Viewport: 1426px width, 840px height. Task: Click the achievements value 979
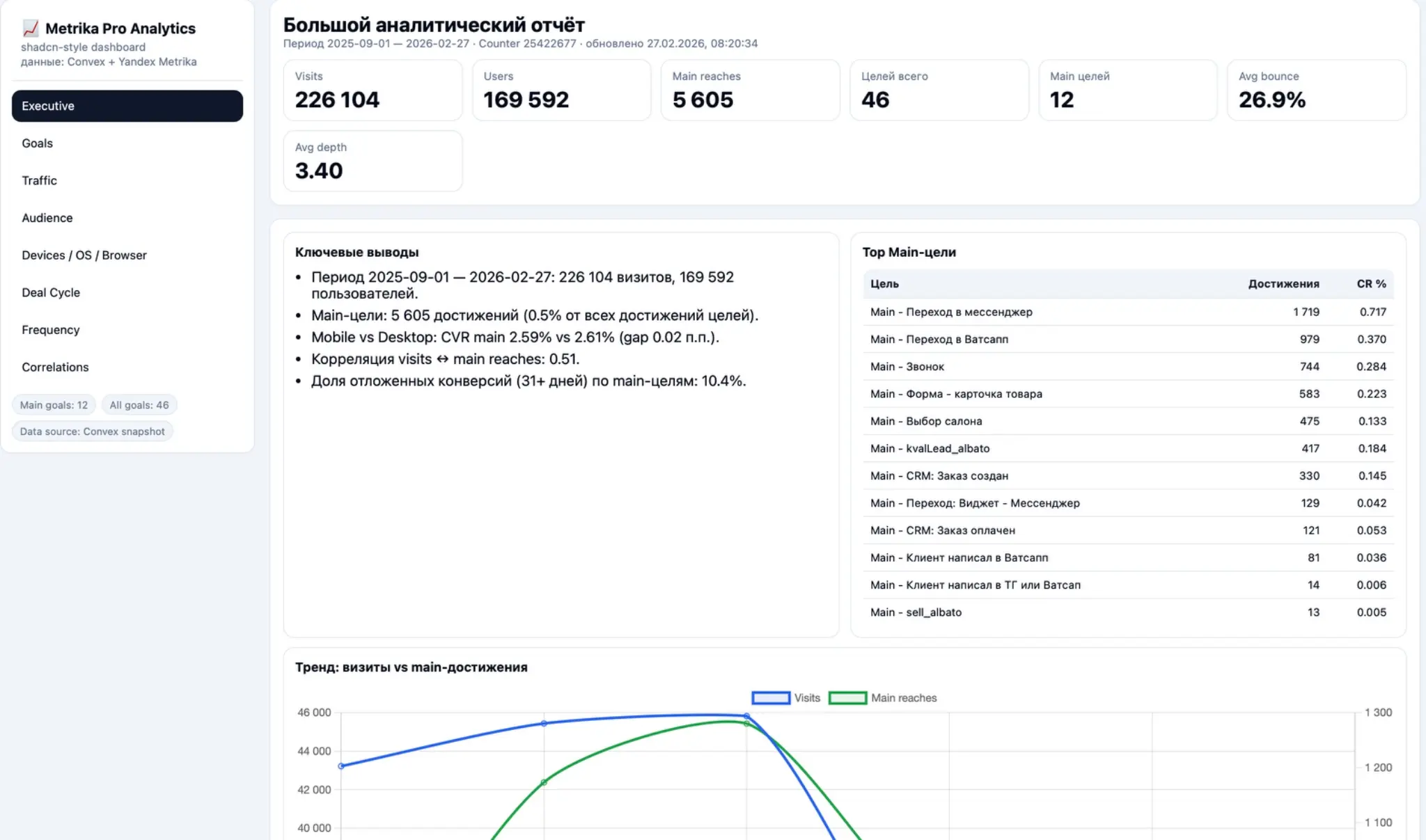[1310, 340]
